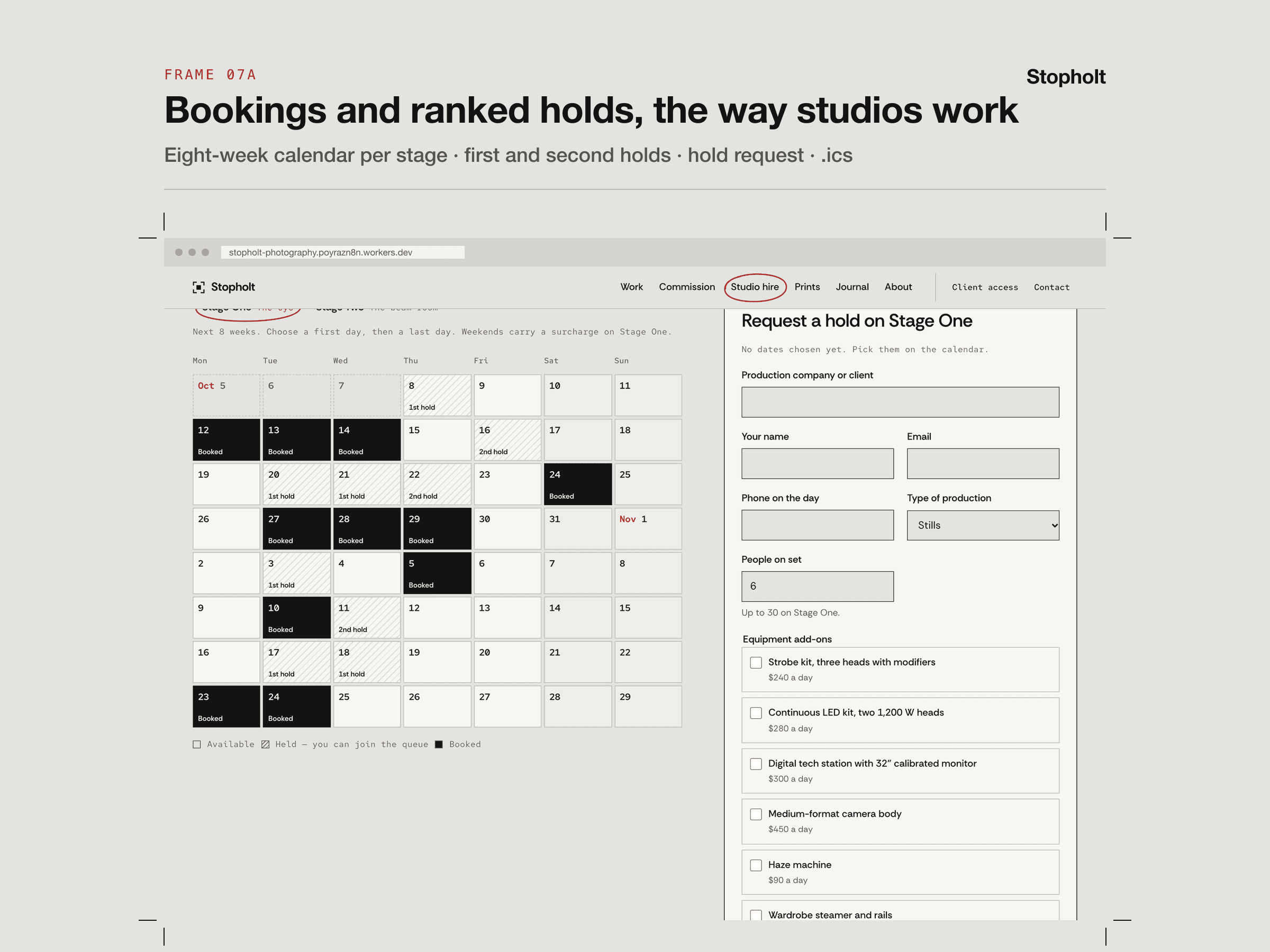Check Digital tech station add-on
This screenshot has height=952, width=1270.
point(756,764)
